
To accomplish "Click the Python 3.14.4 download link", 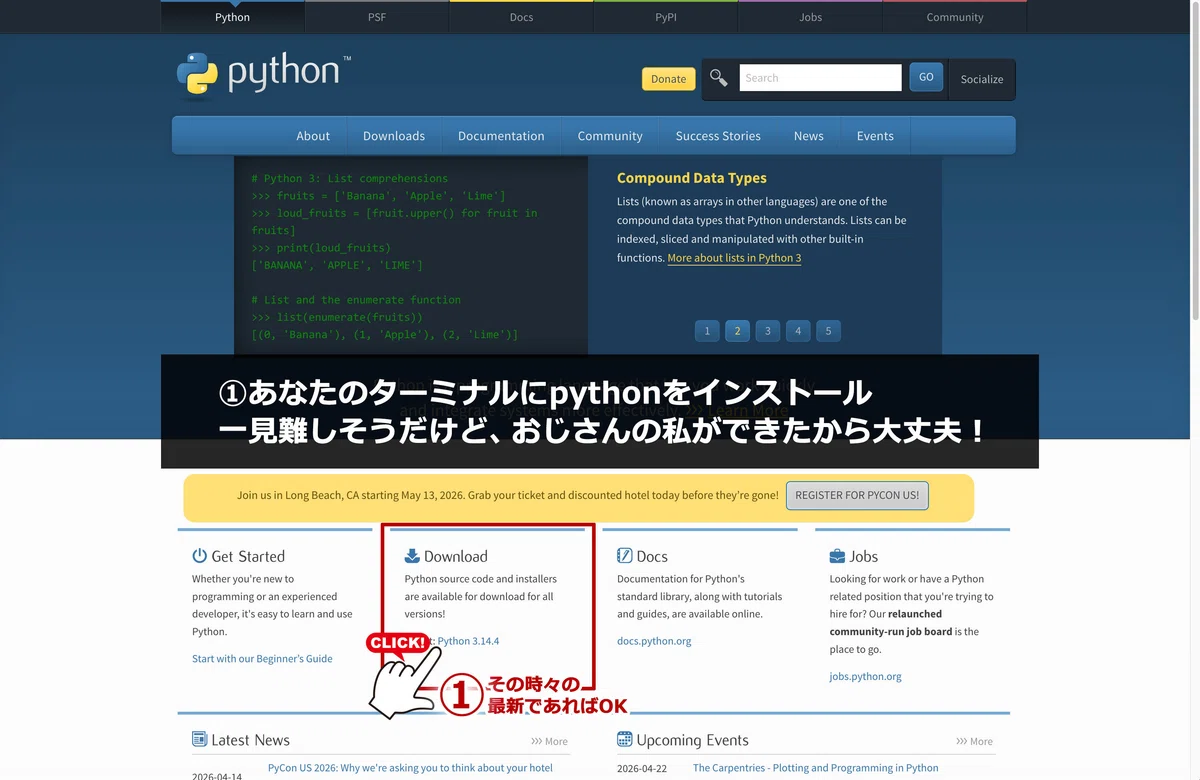I will [468, 641].
